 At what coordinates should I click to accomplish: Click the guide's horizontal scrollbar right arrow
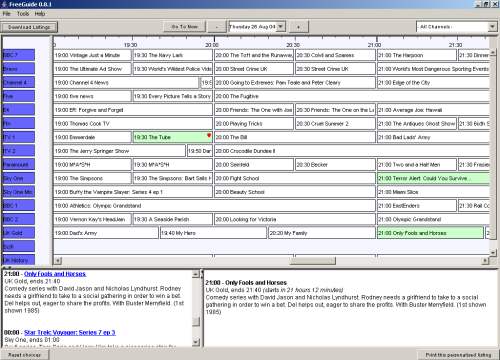[485, 260]
